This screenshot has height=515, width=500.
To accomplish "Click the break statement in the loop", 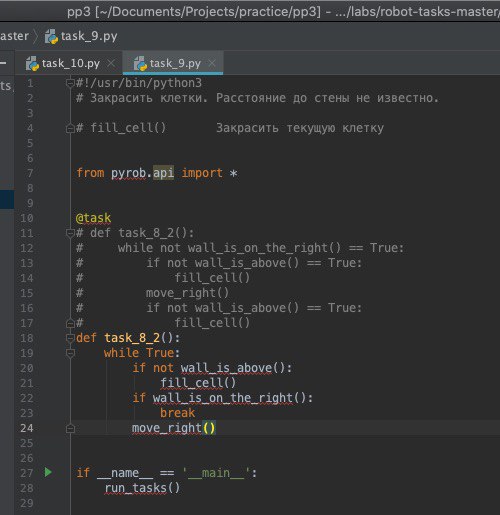I will coord(177,413).
